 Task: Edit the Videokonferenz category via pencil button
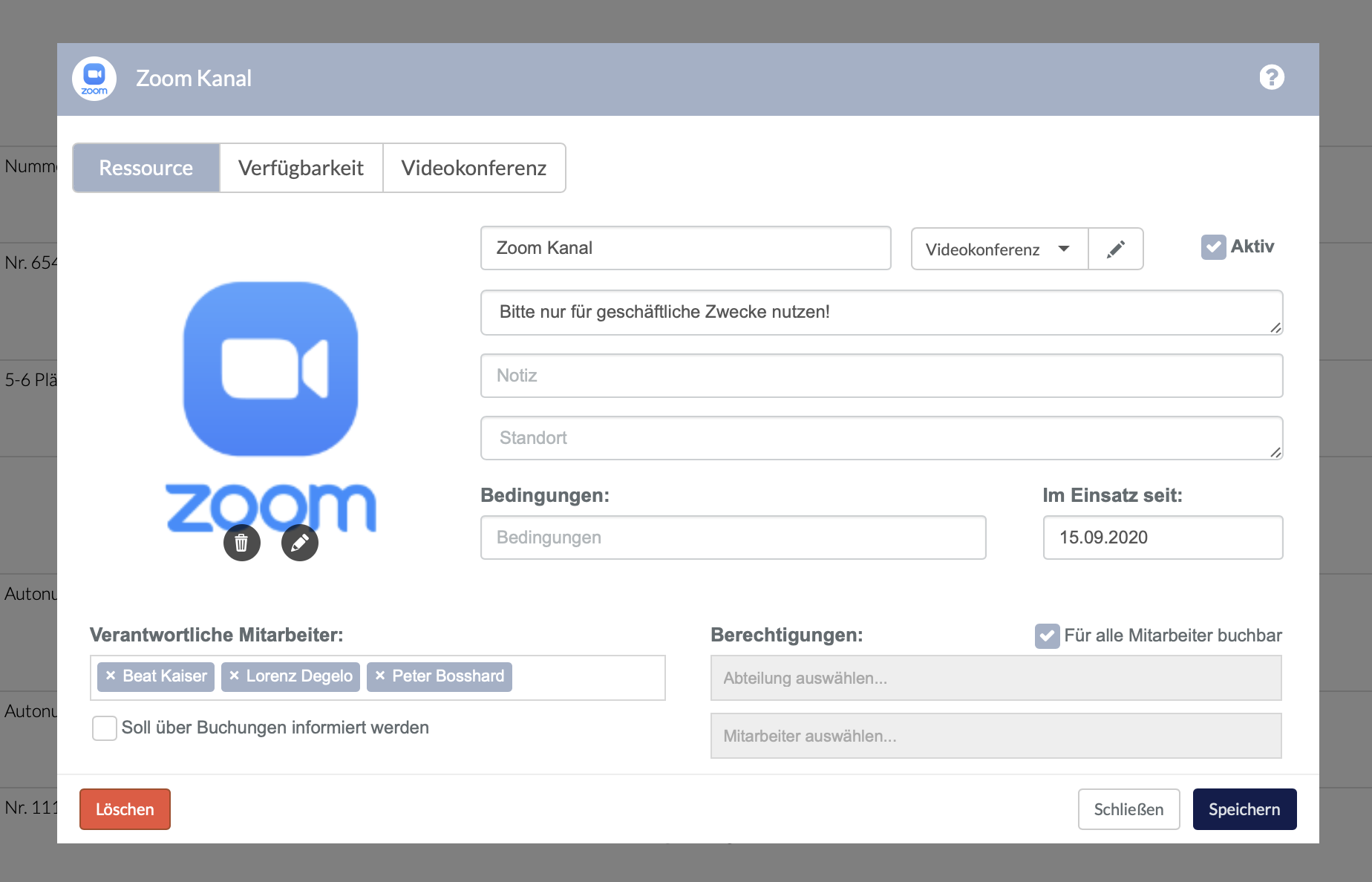tap(1115, 249)
